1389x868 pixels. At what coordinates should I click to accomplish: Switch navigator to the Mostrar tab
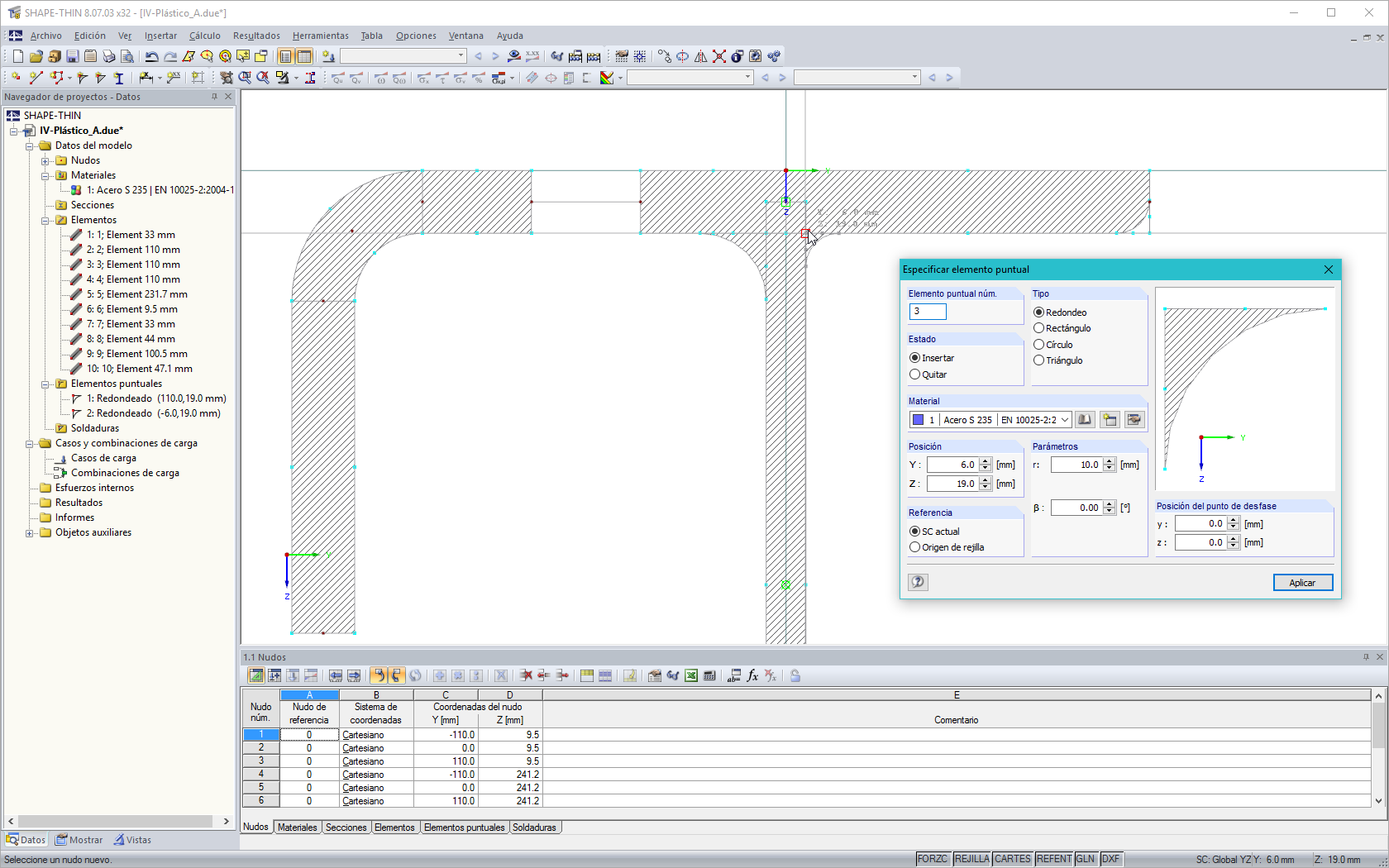(x=79, y=840)
